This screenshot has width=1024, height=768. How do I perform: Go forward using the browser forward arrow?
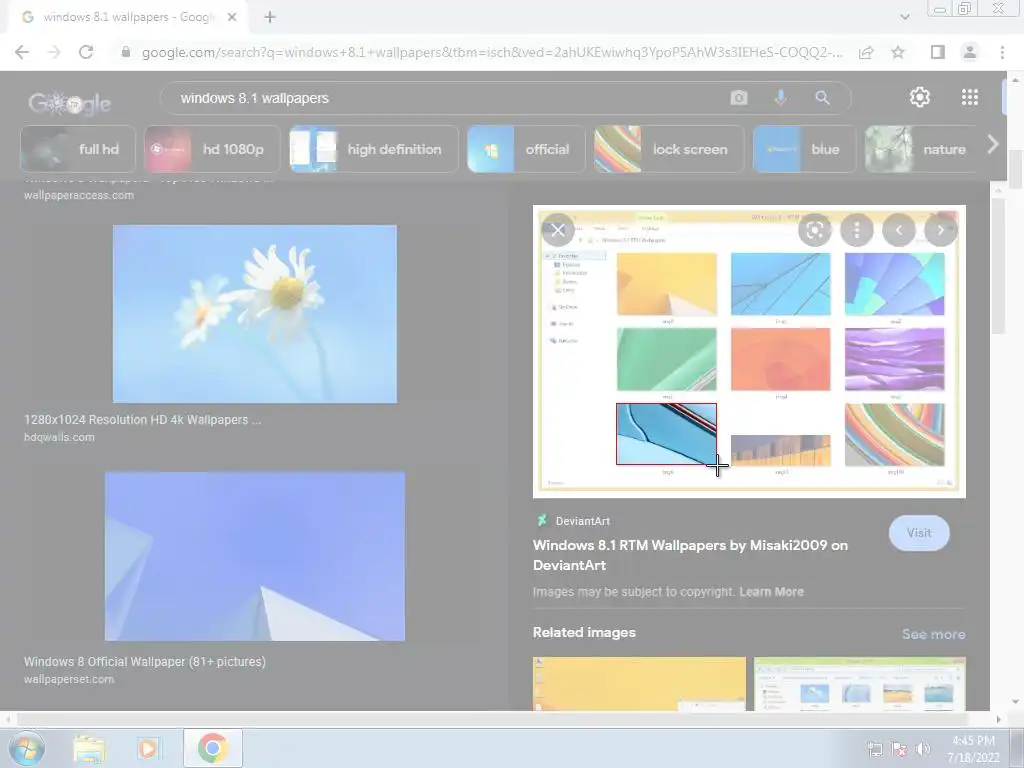[54, 52]
